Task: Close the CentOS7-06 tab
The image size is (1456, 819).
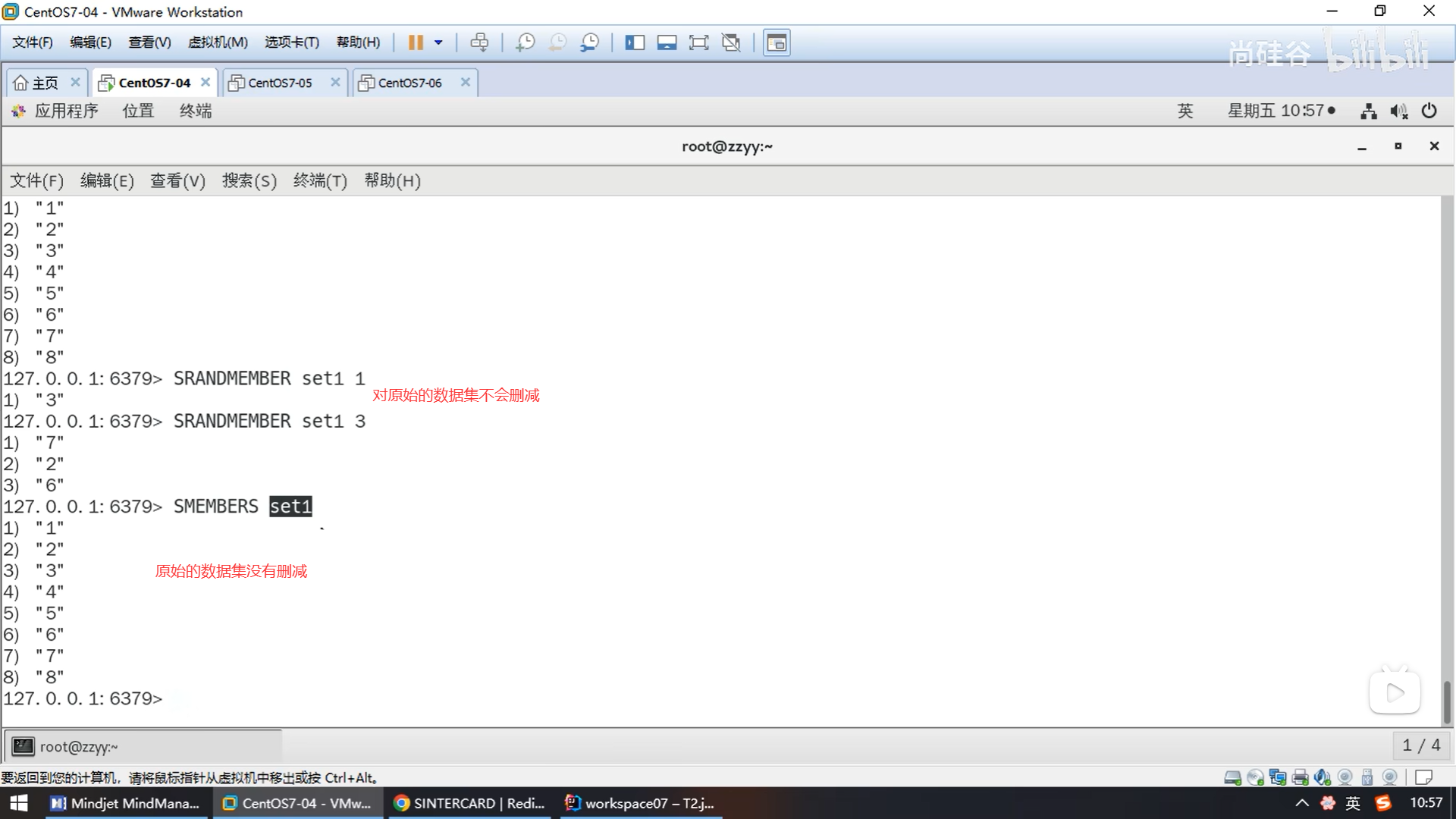Action: pos(466,82)
